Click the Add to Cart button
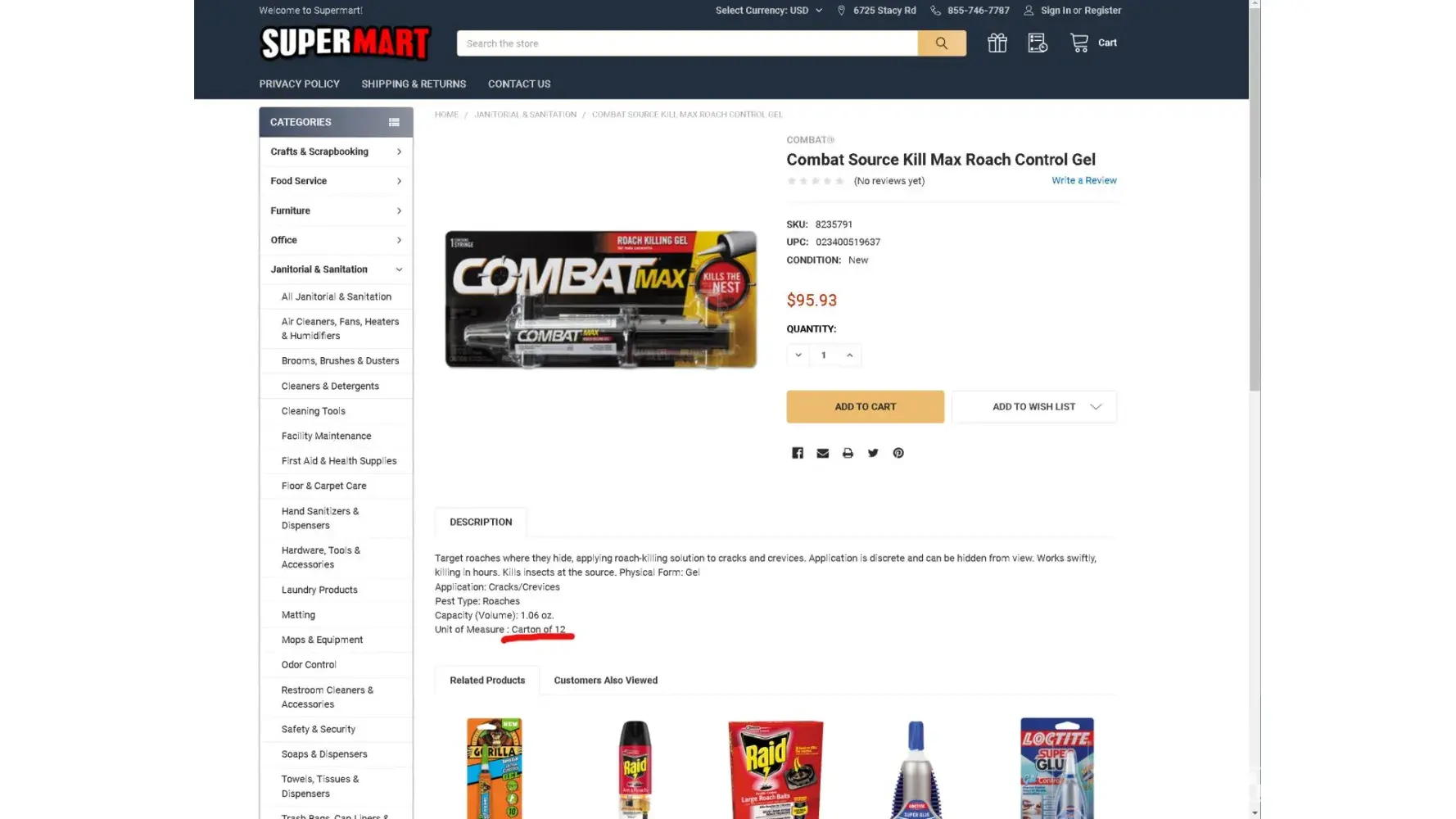The image size is (1456, 819). [865, 407]
